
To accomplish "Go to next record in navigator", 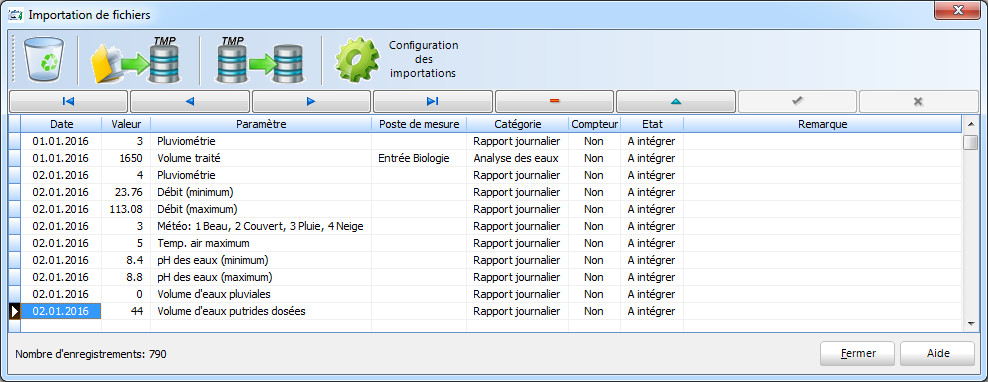I will tap(311, 101).
